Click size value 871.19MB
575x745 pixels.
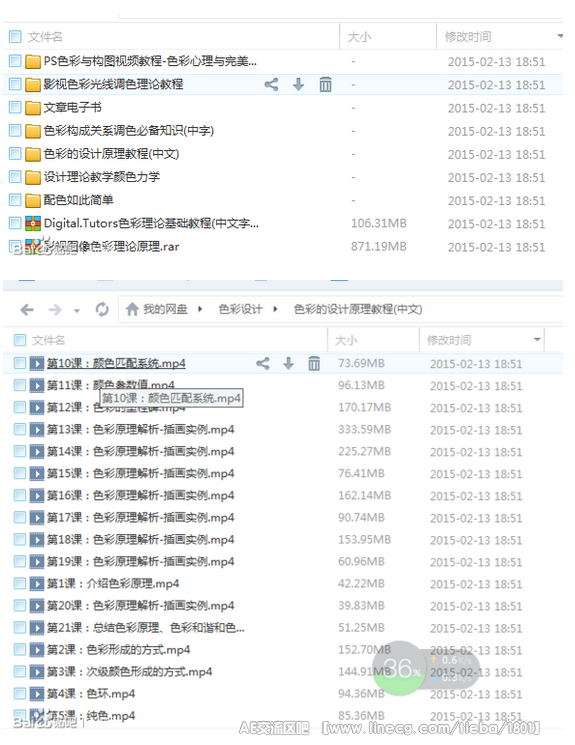(379, 247)
